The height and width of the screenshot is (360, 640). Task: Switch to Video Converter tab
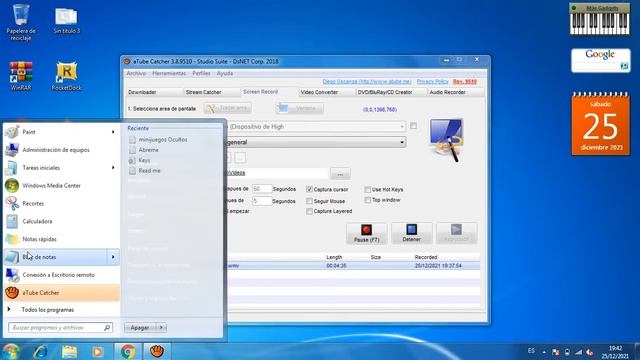pyautogui.click(x=326, y=92)
